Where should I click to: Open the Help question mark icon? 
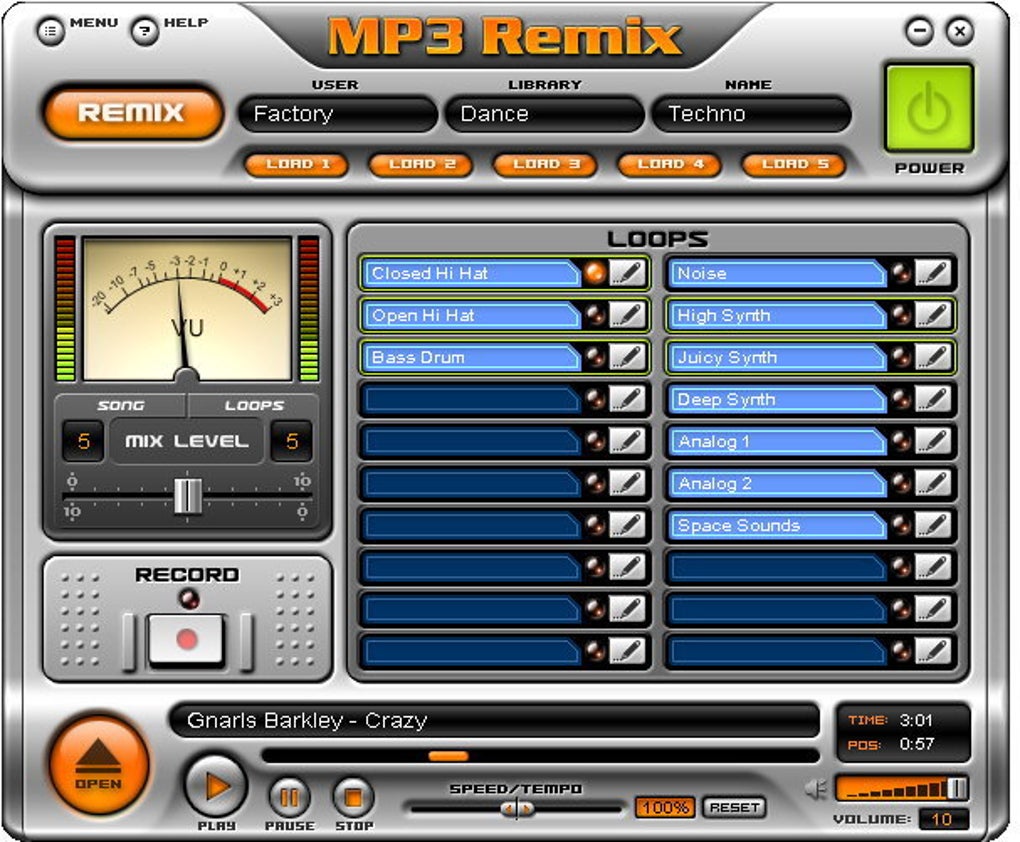click(144, 31)
